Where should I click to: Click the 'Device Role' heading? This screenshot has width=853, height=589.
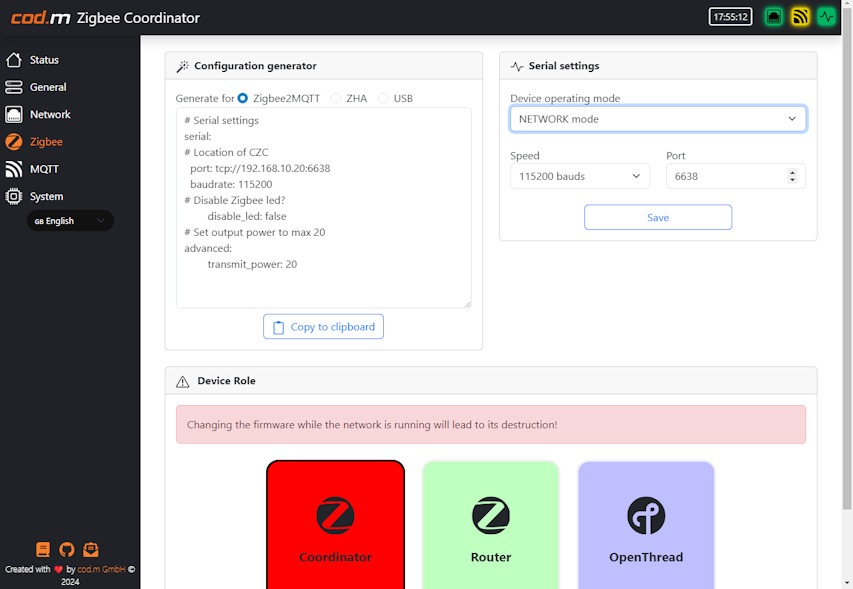(x=226, y=381)
